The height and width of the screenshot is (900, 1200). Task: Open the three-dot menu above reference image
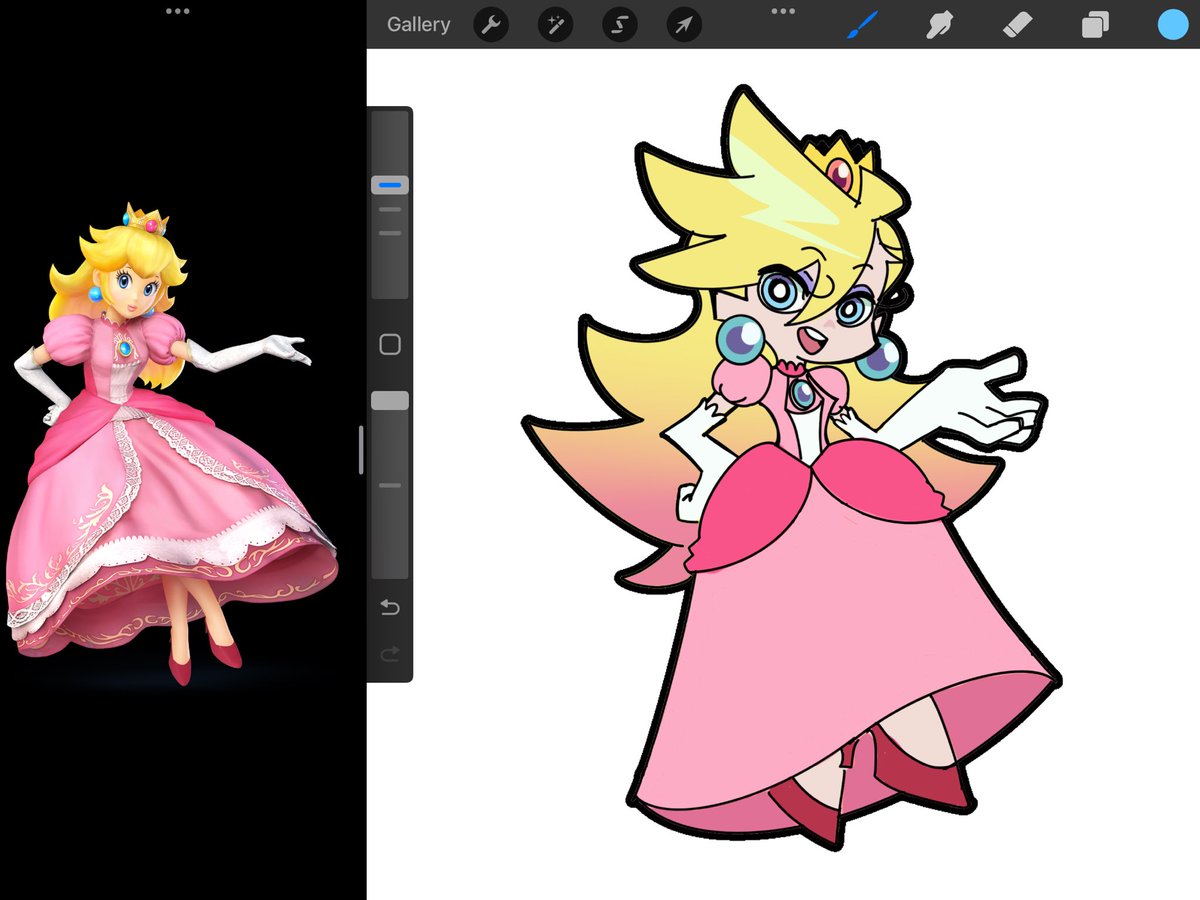[x=177, y=11]
